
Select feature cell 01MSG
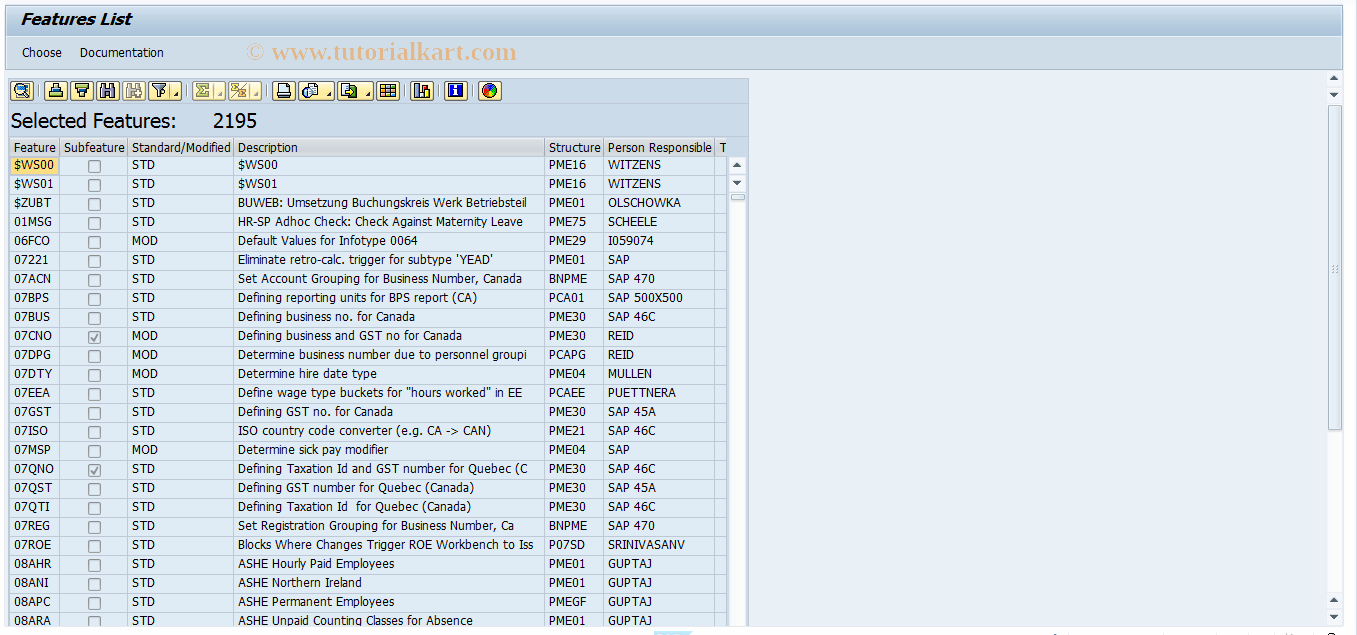click(x=35, y=222)
